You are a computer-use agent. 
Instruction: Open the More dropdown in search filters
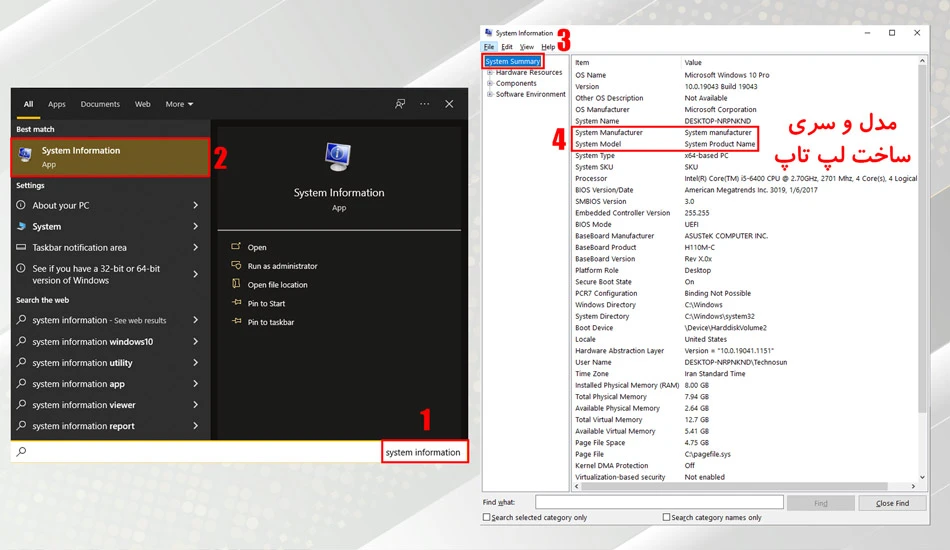click(179, 104)
